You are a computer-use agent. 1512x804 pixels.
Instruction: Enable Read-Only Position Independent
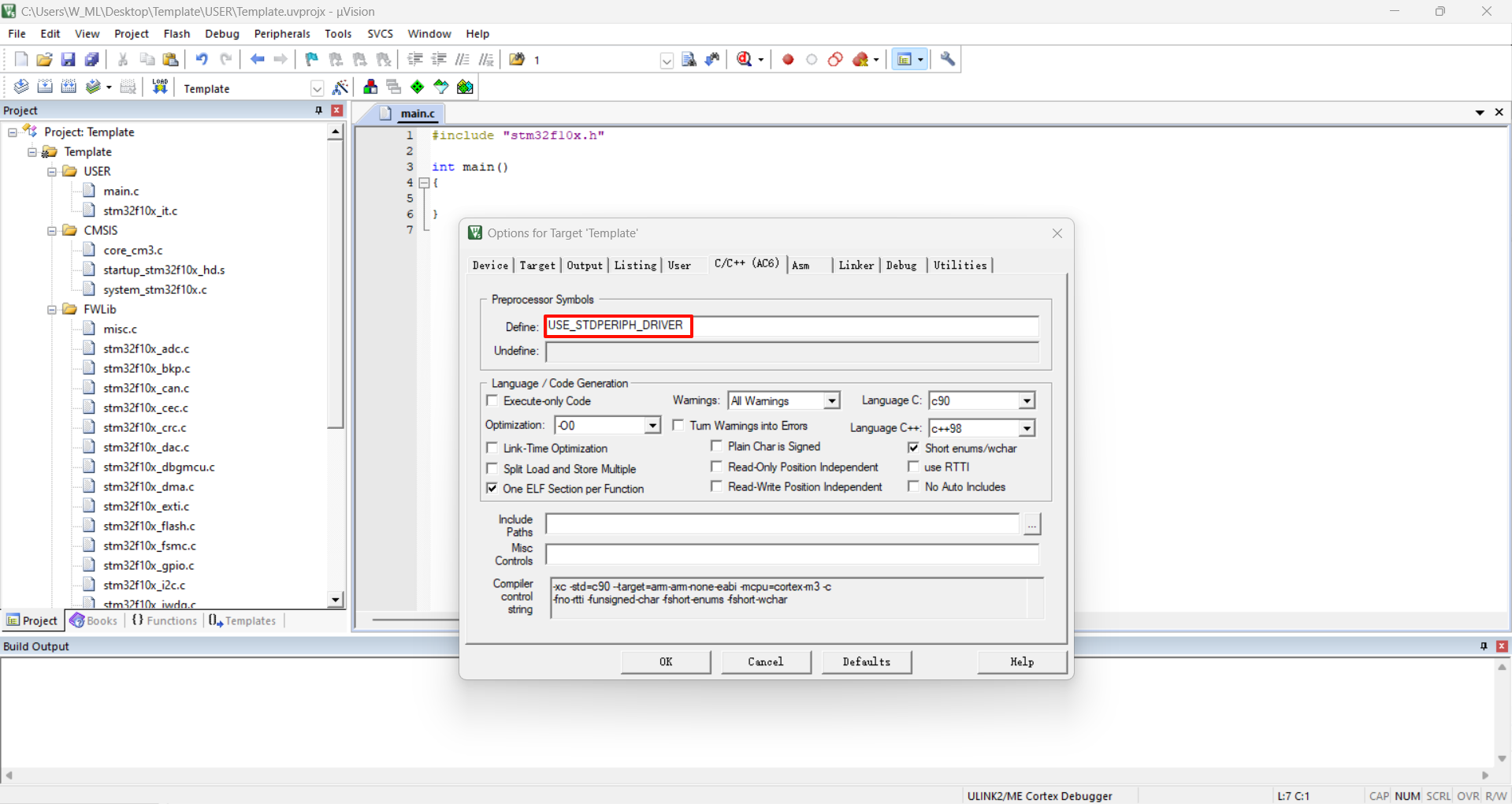(717, 467)
